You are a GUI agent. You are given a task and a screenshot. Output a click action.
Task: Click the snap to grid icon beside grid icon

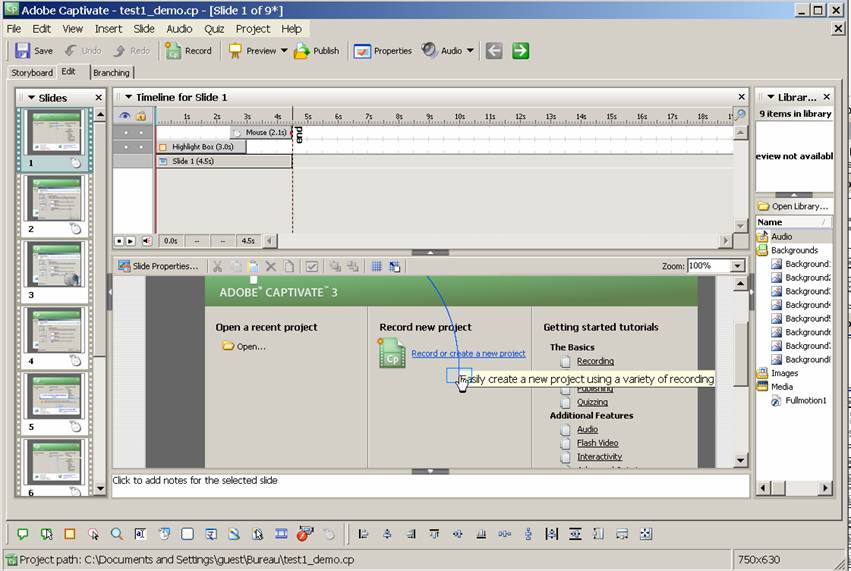[395, 266]
